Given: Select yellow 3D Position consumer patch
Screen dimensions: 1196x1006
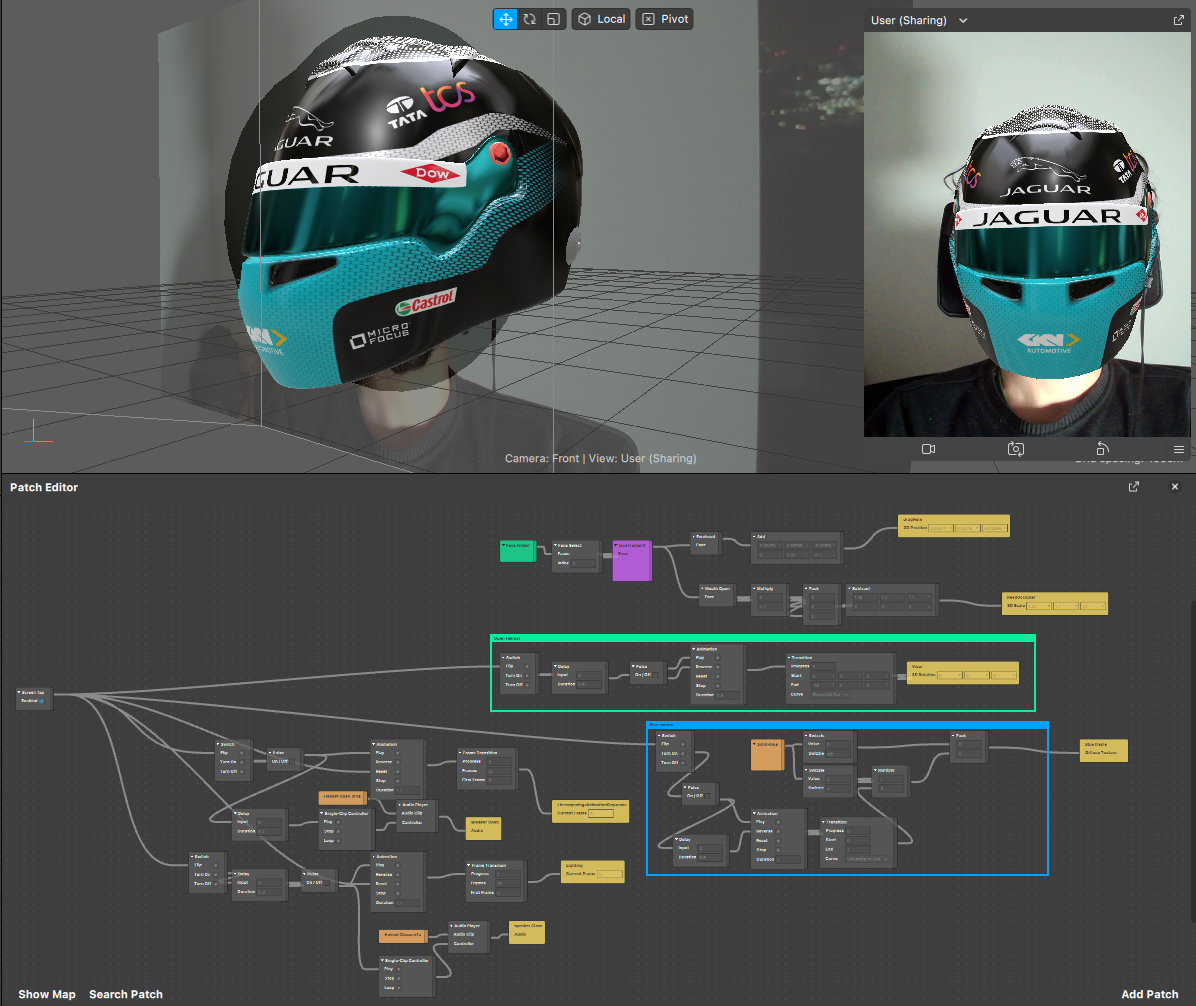Looking at the screenshot, I should click(x=953, y=525).
